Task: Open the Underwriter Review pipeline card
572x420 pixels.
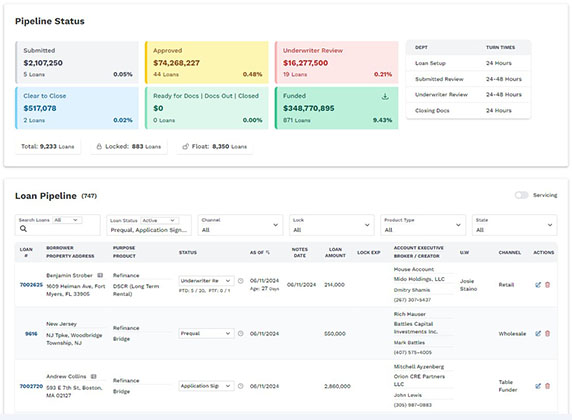Action: 336,63
